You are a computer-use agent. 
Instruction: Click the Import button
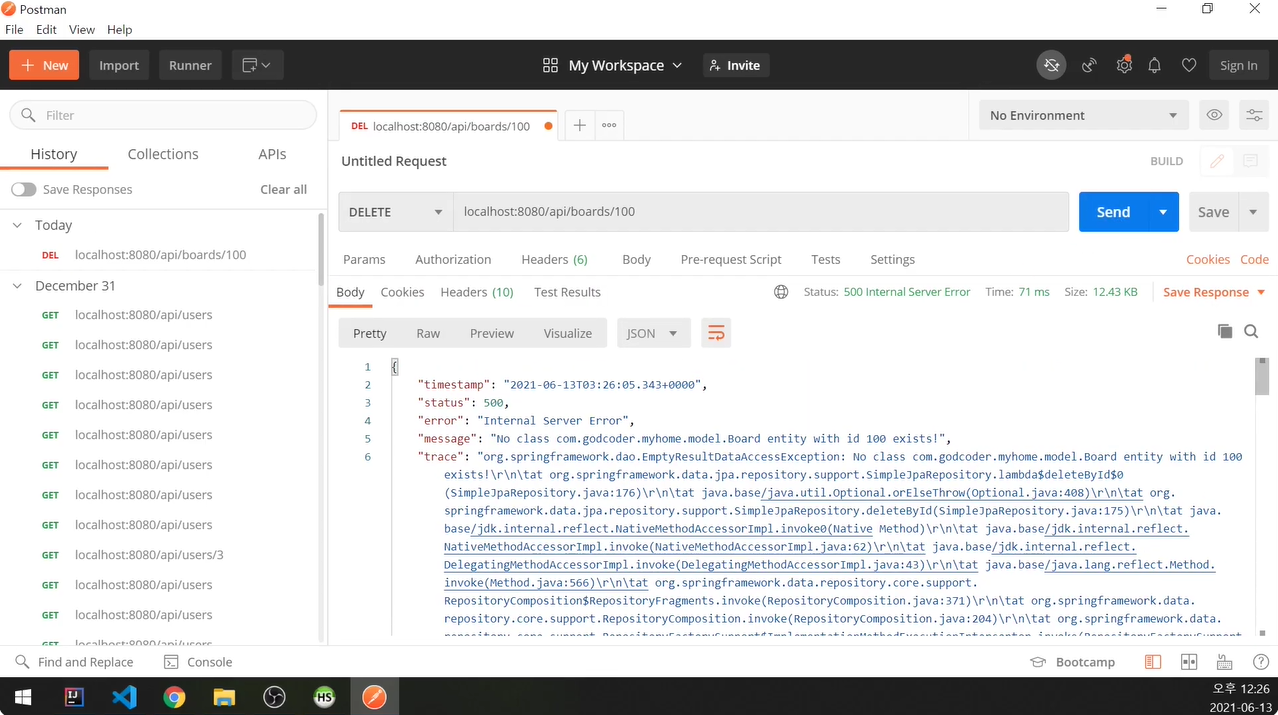[119, 65]
